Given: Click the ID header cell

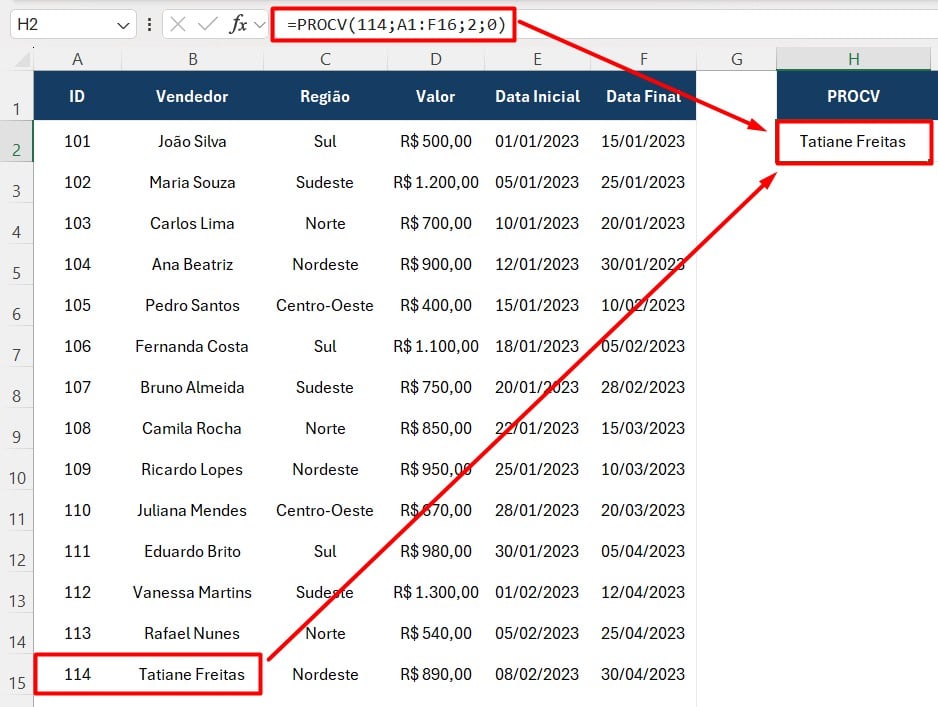Looking at the screenshot, I should [77, 96].
